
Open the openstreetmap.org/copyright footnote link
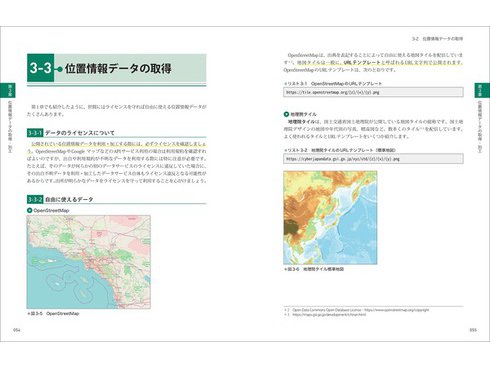coord(396,310)
